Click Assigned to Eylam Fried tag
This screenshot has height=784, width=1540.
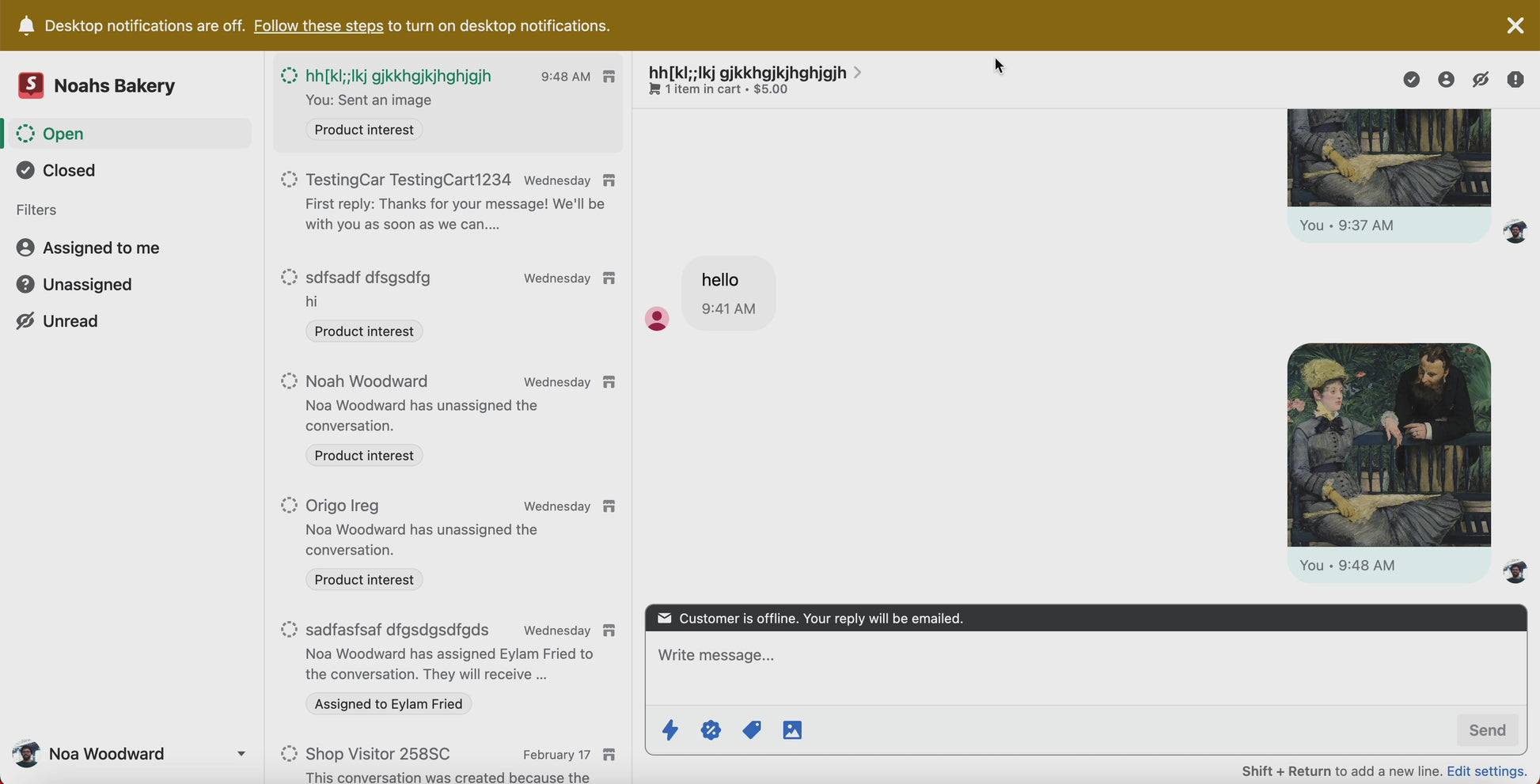point(389,704)
